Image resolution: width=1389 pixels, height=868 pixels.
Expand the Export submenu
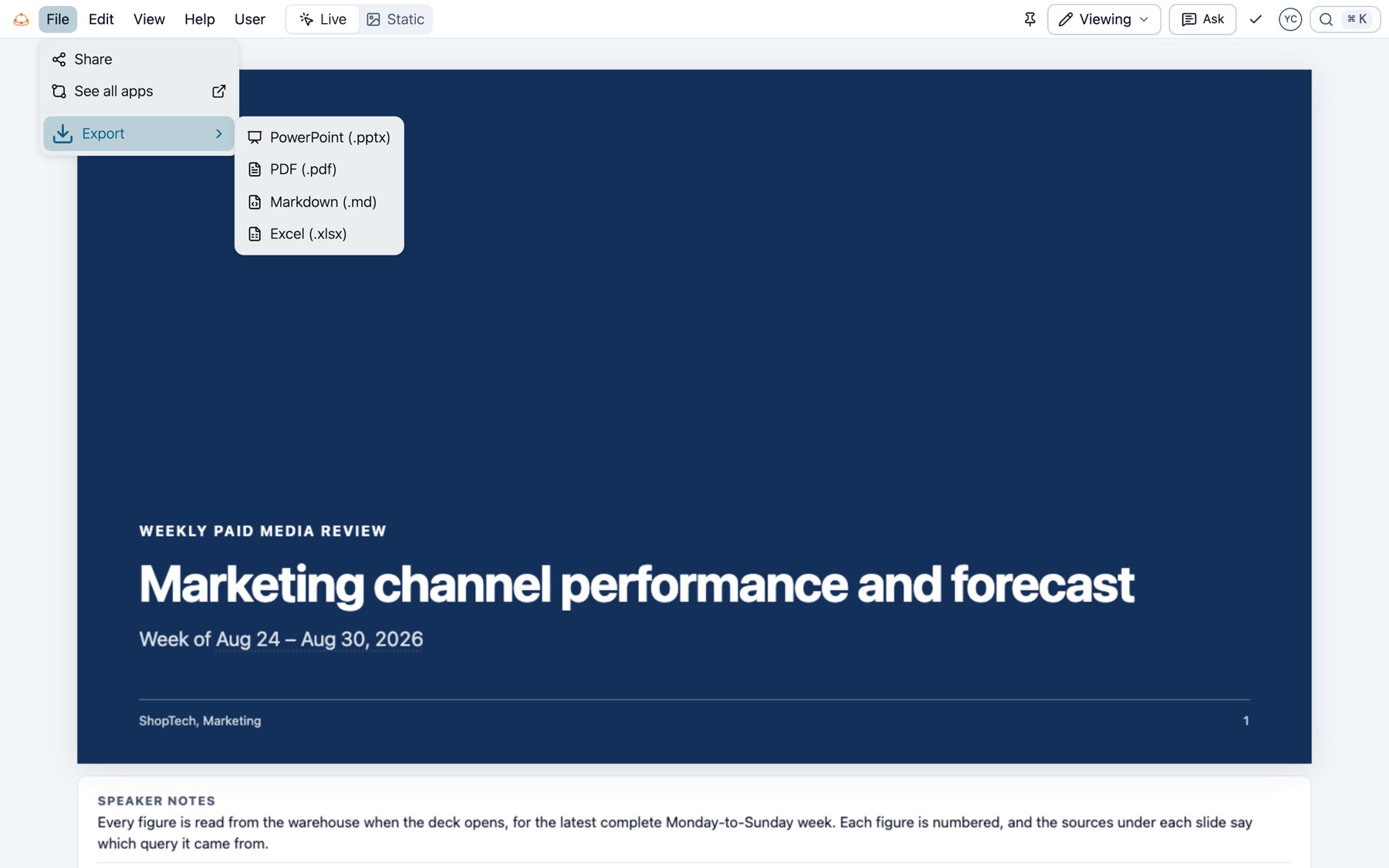pyautogui.click(x=139, y=133)
